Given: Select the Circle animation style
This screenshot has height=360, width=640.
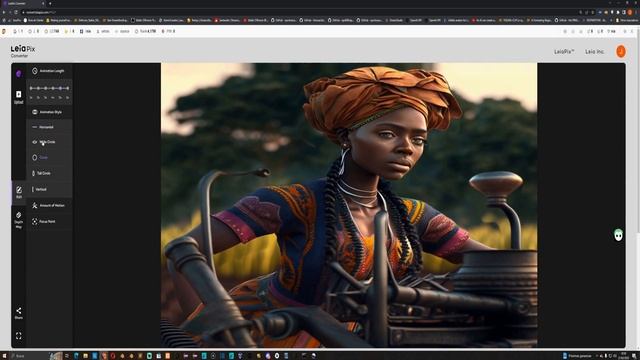Looking at the screenshot, I should (x=49, y=157).
